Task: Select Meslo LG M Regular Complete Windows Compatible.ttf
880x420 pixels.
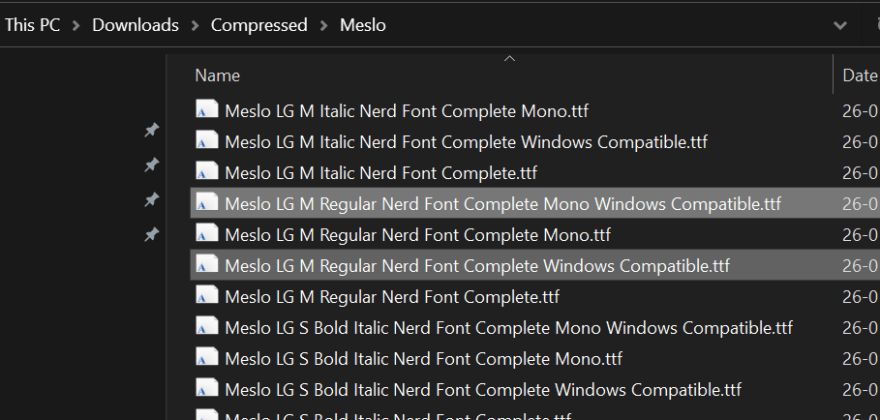Action: click(477, 265)
